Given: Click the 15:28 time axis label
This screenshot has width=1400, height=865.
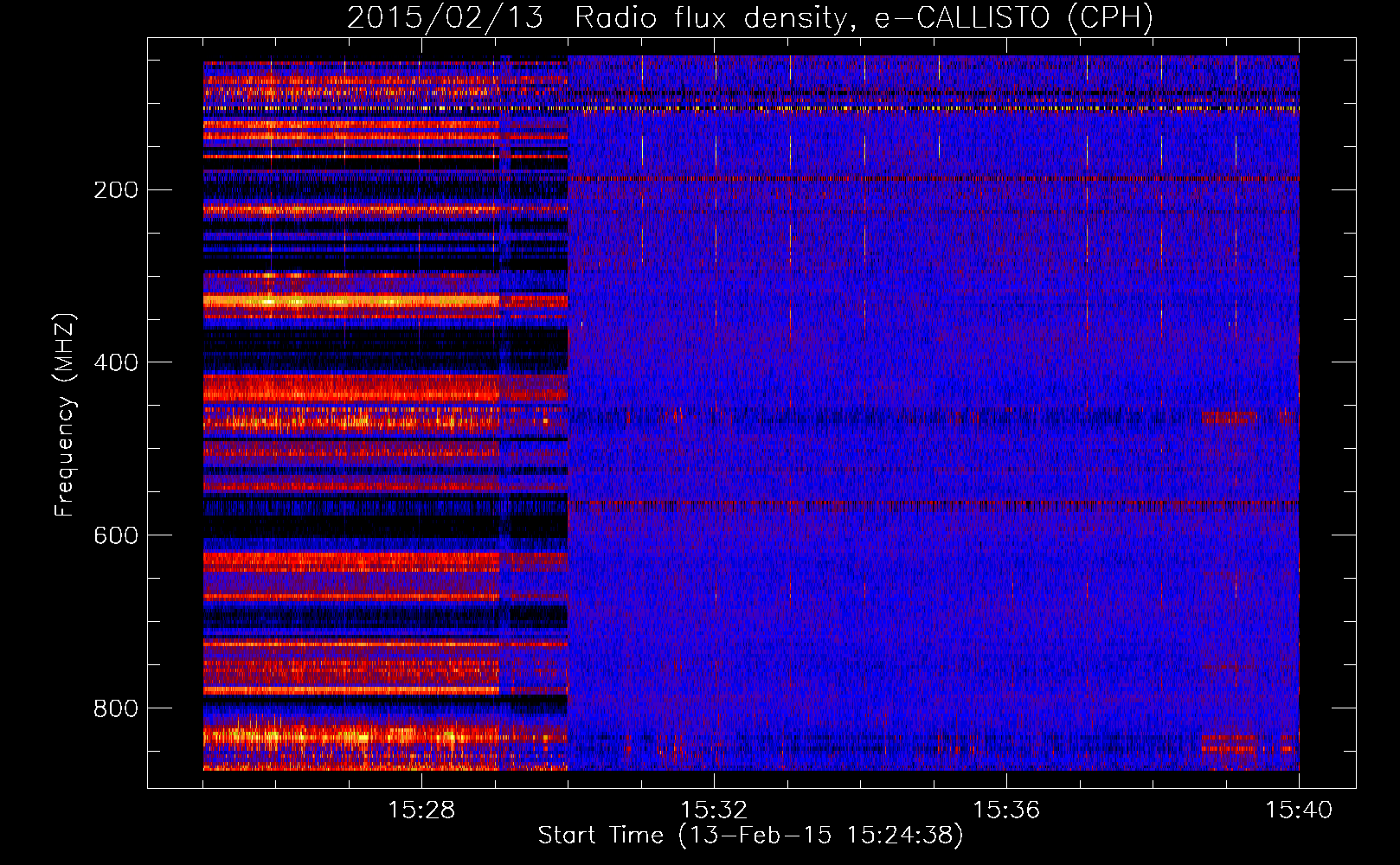Looking at the screenshot, I should coord(421,811).
